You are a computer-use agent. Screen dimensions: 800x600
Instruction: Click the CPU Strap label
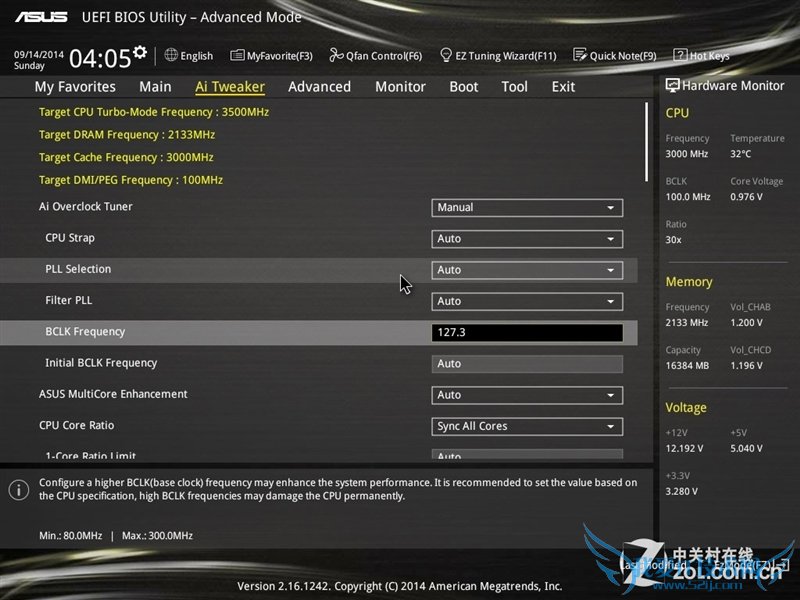(x=70, y=238)
